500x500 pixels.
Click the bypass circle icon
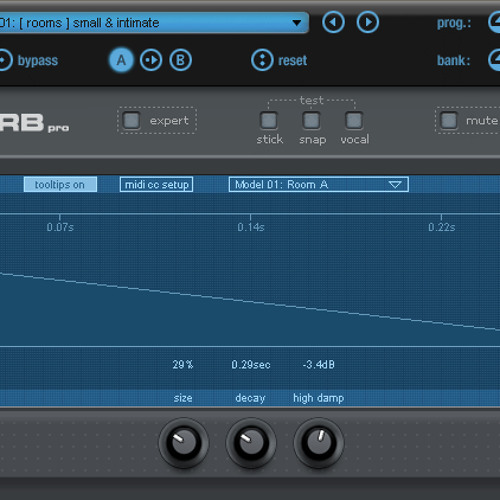click(x=3, y=60)
